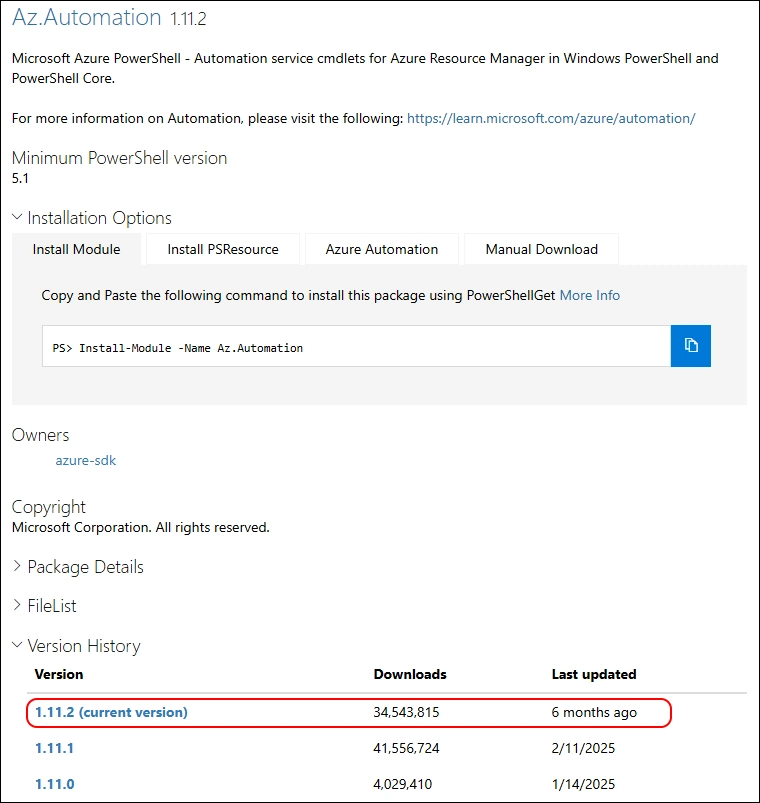The height and width of the screenshot is (803, 760).
Task: Click the More Info link
Action: click(589, 295)
